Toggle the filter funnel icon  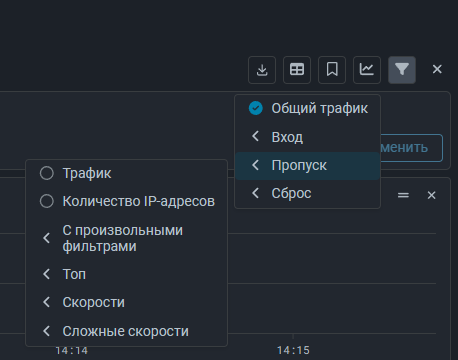tap(402, 70)
